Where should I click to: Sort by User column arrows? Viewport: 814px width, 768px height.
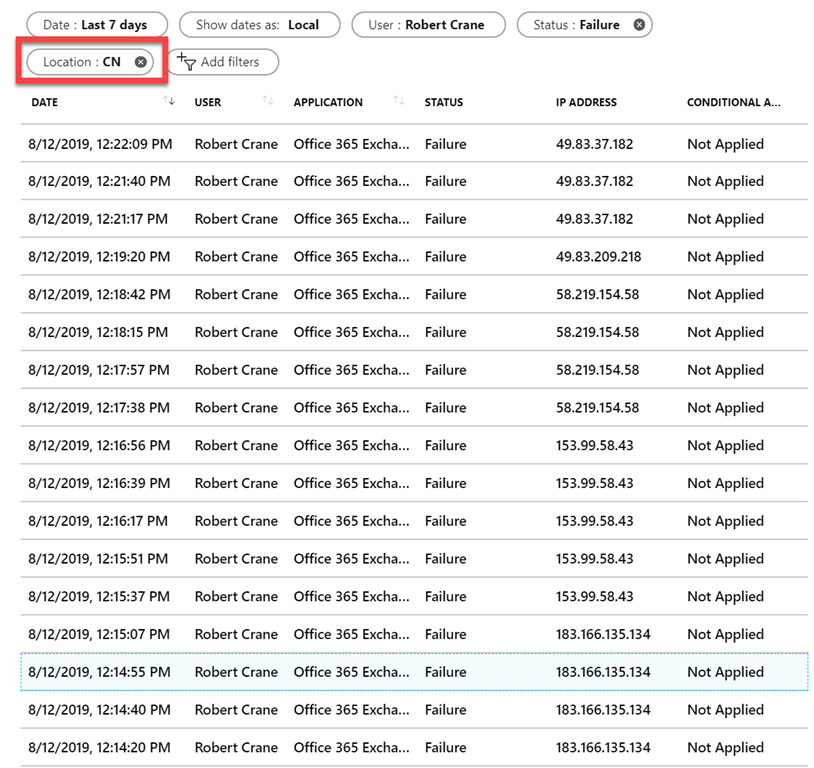point(267,102)
